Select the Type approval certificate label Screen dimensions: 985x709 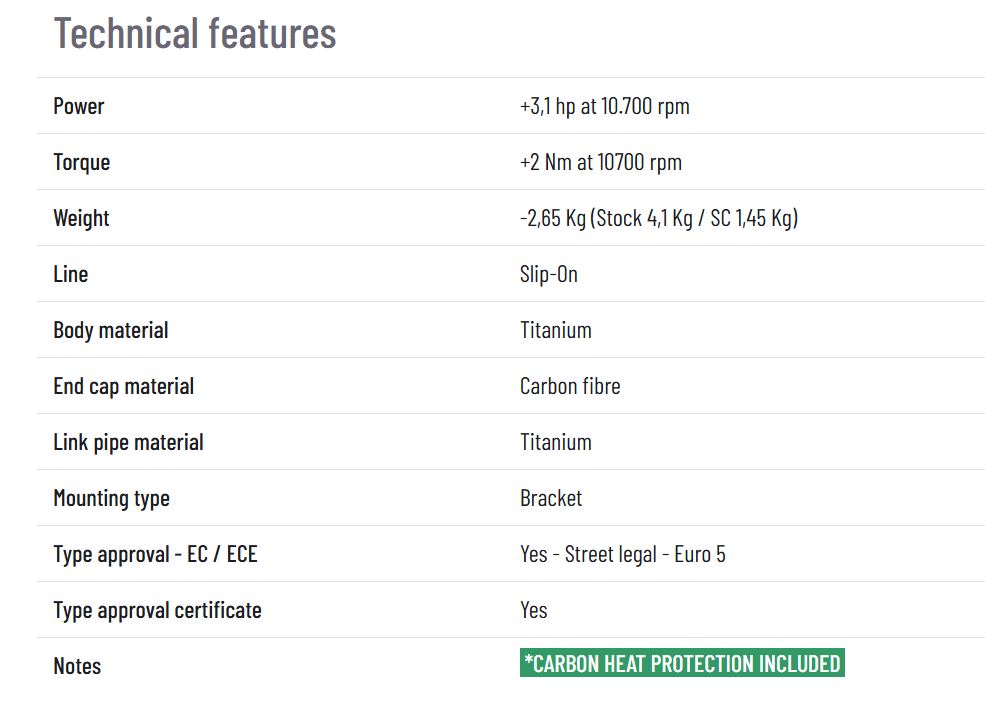pos(157,610)
